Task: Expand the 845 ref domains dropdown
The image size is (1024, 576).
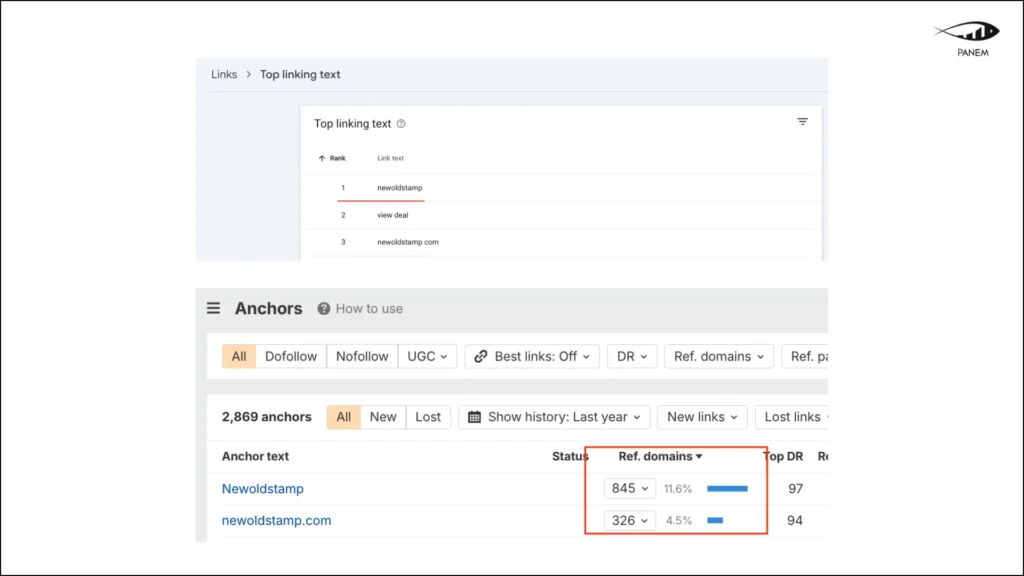Action: 630,488
